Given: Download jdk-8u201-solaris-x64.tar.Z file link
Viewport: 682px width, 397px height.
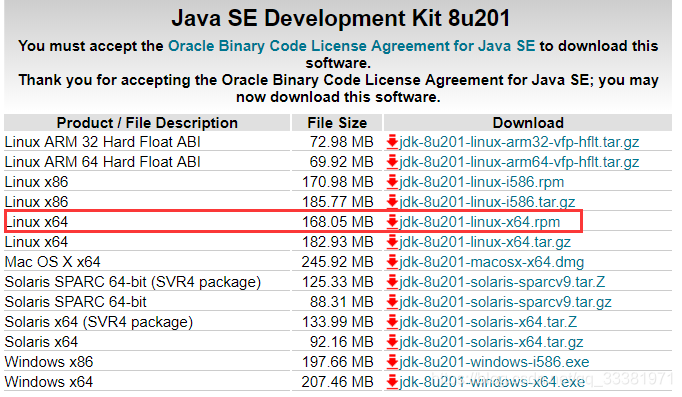Looking at the screenshot, I should [488, 322].
